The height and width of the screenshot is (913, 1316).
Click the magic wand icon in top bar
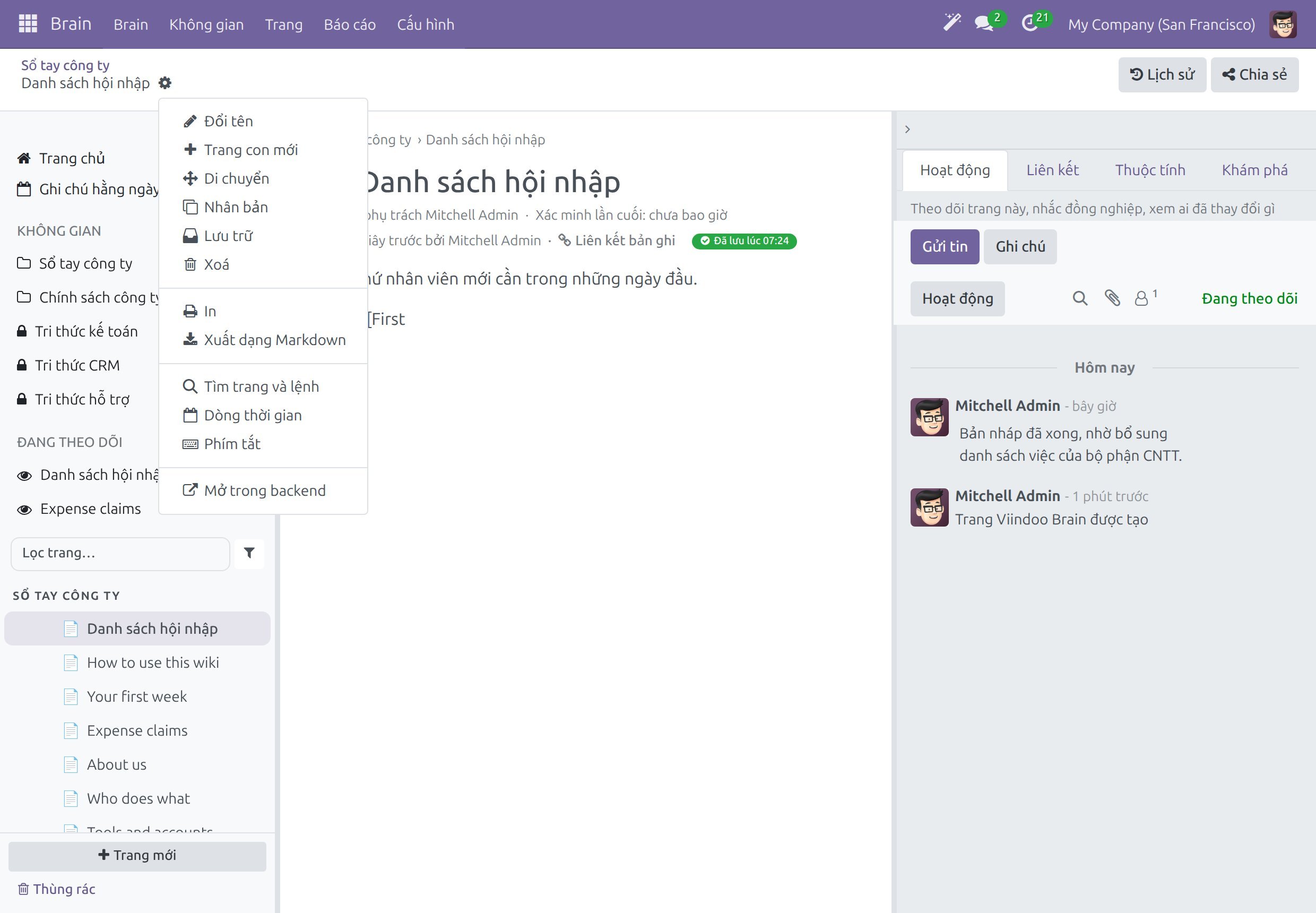(x=951, y=23)
